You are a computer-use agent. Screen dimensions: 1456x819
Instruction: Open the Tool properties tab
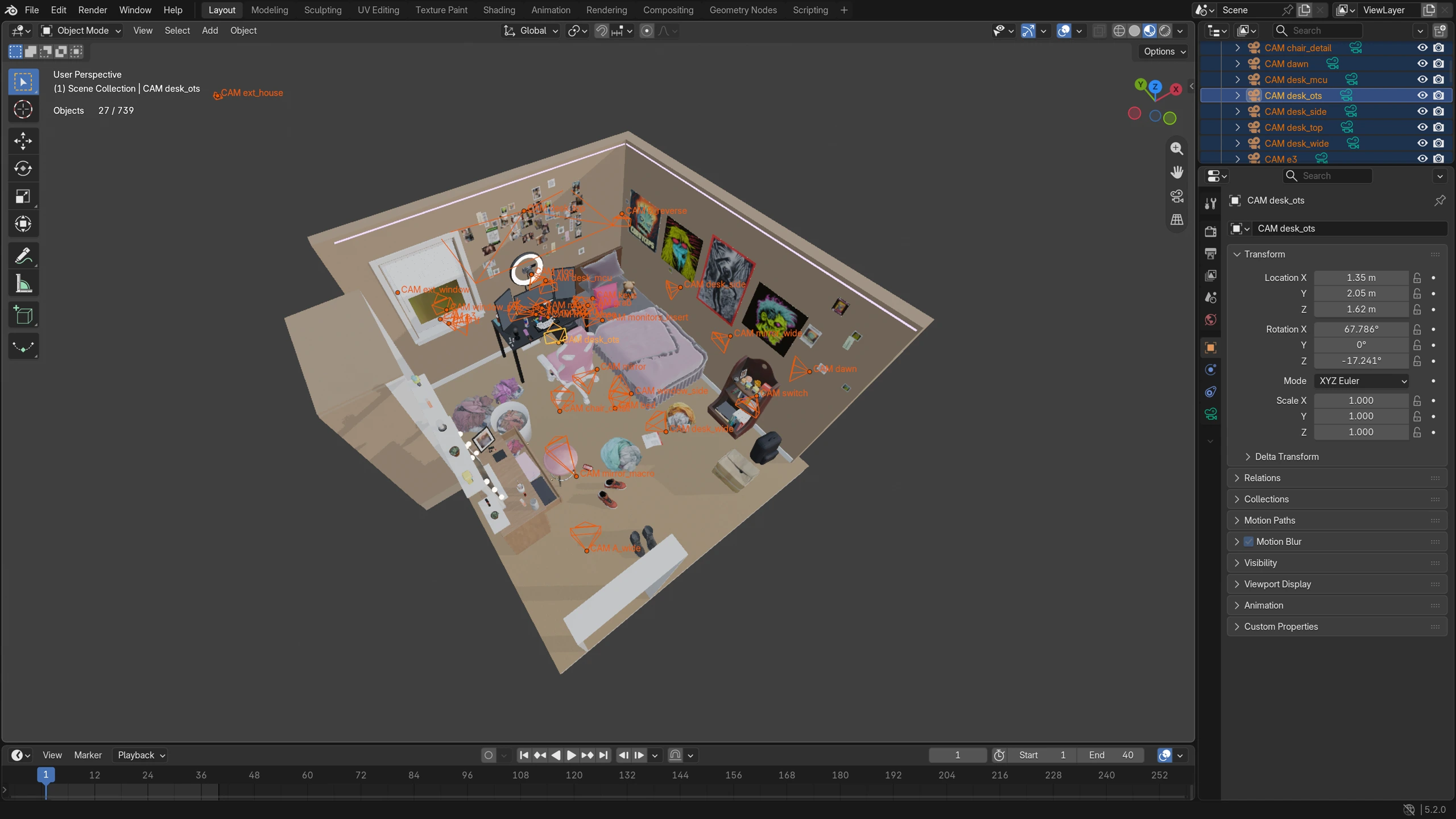click(1211, 203)
